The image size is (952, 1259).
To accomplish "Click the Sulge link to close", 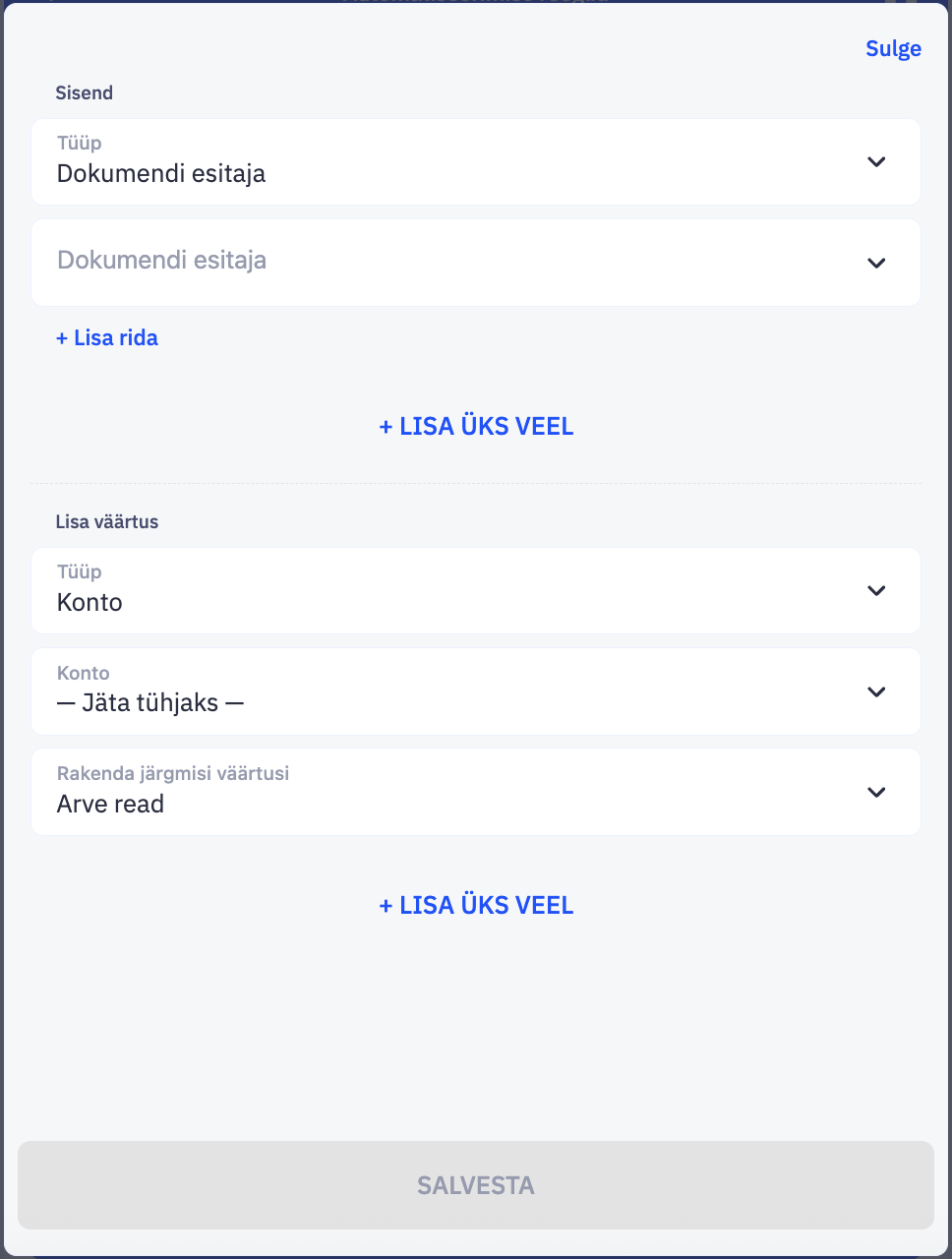I will 893,49.
